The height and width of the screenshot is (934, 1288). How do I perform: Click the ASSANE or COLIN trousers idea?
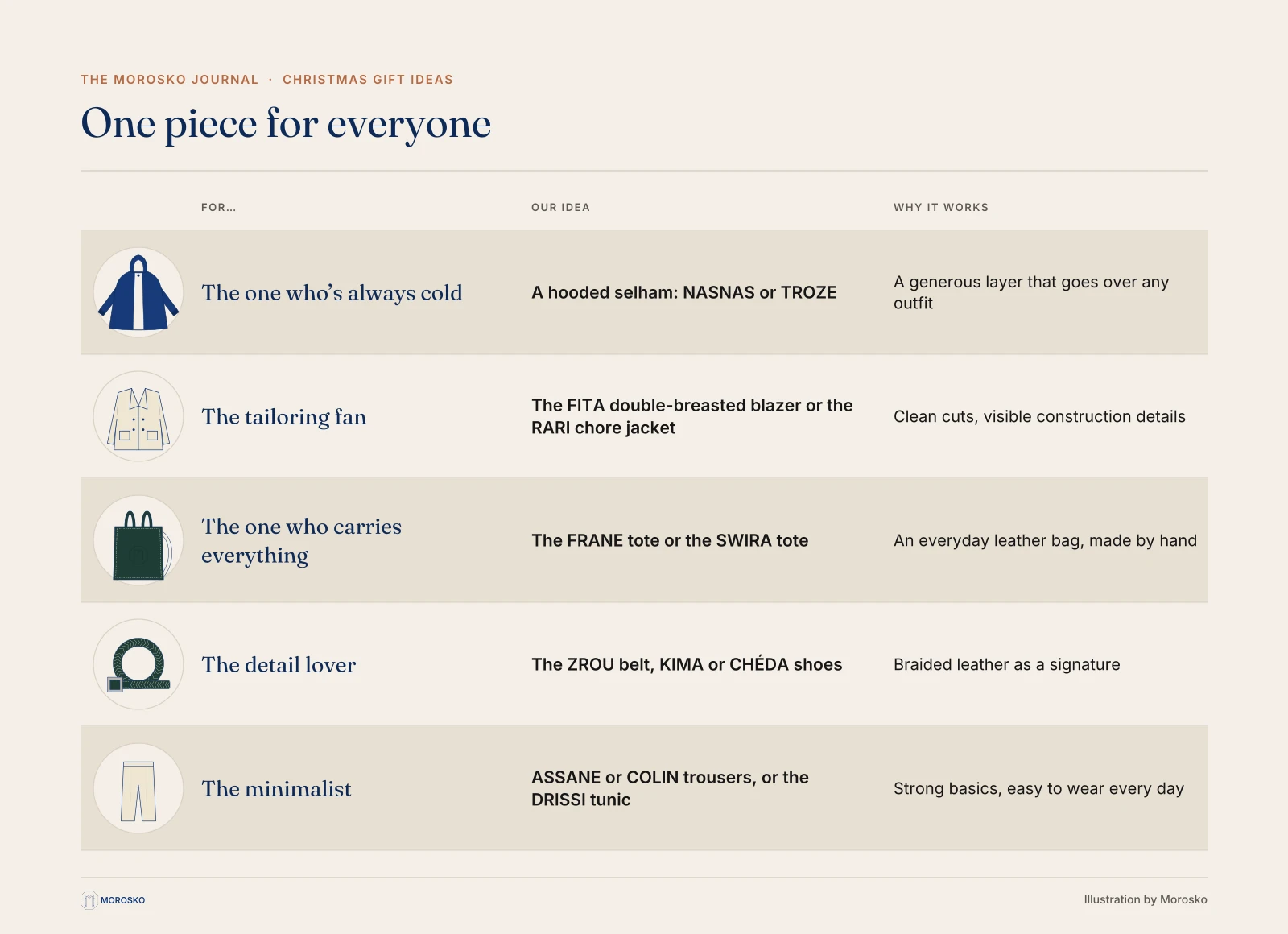(x=670, y=788)
